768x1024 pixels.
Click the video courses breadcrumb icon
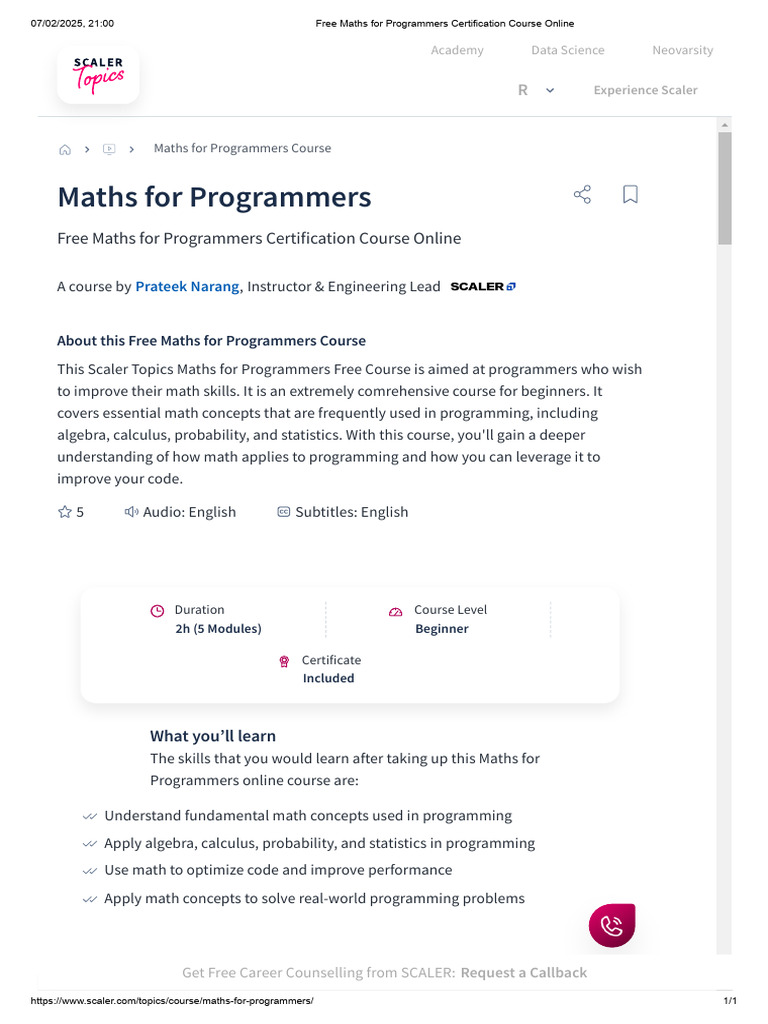(x=109, y=149)
